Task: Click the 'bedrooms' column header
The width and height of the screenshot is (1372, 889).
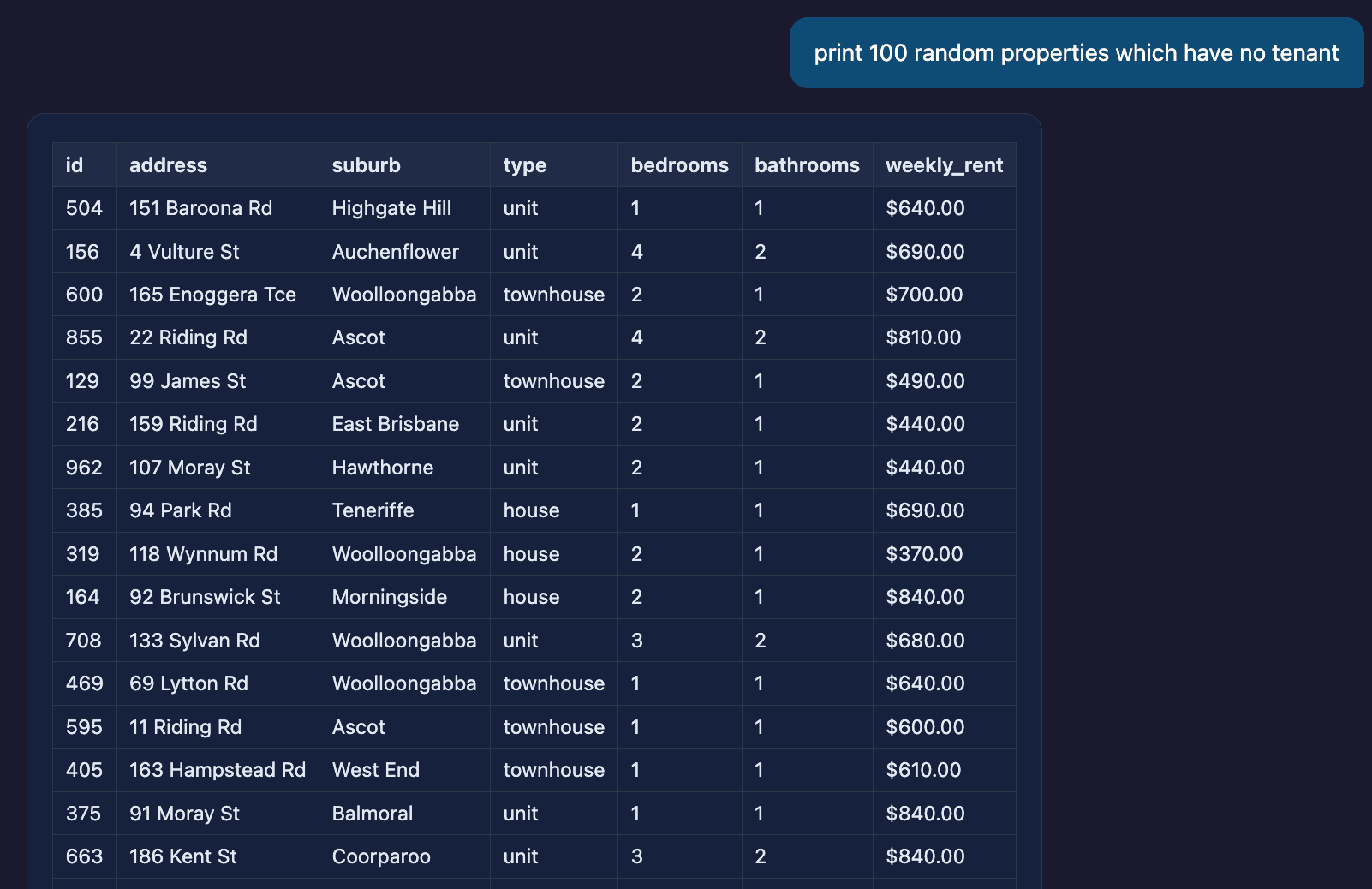Action: (679, 165)
